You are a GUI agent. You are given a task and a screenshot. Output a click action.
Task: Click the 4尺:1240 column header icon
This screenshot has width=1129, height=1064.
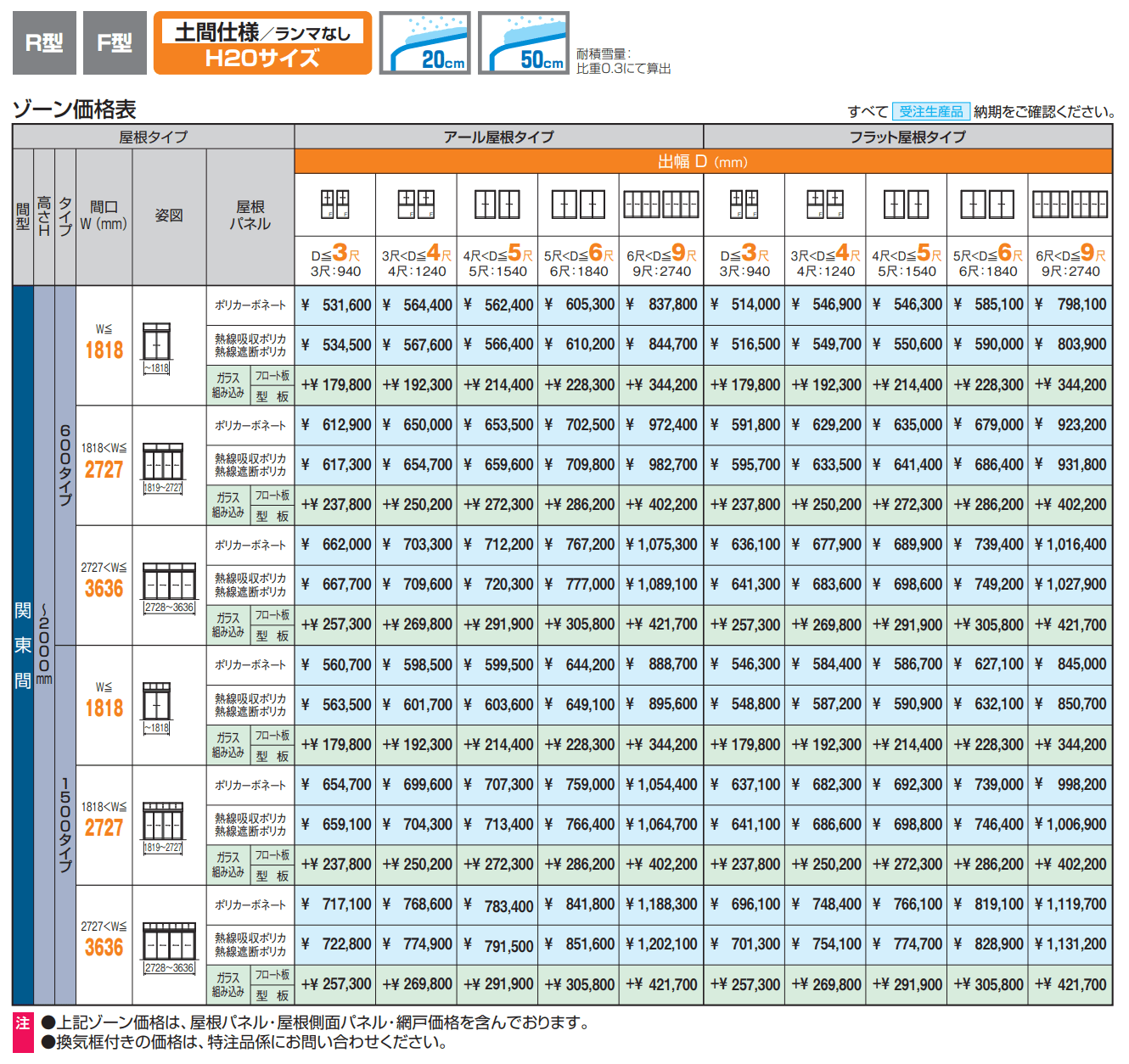pyautogui.click(x=418, y=202)
